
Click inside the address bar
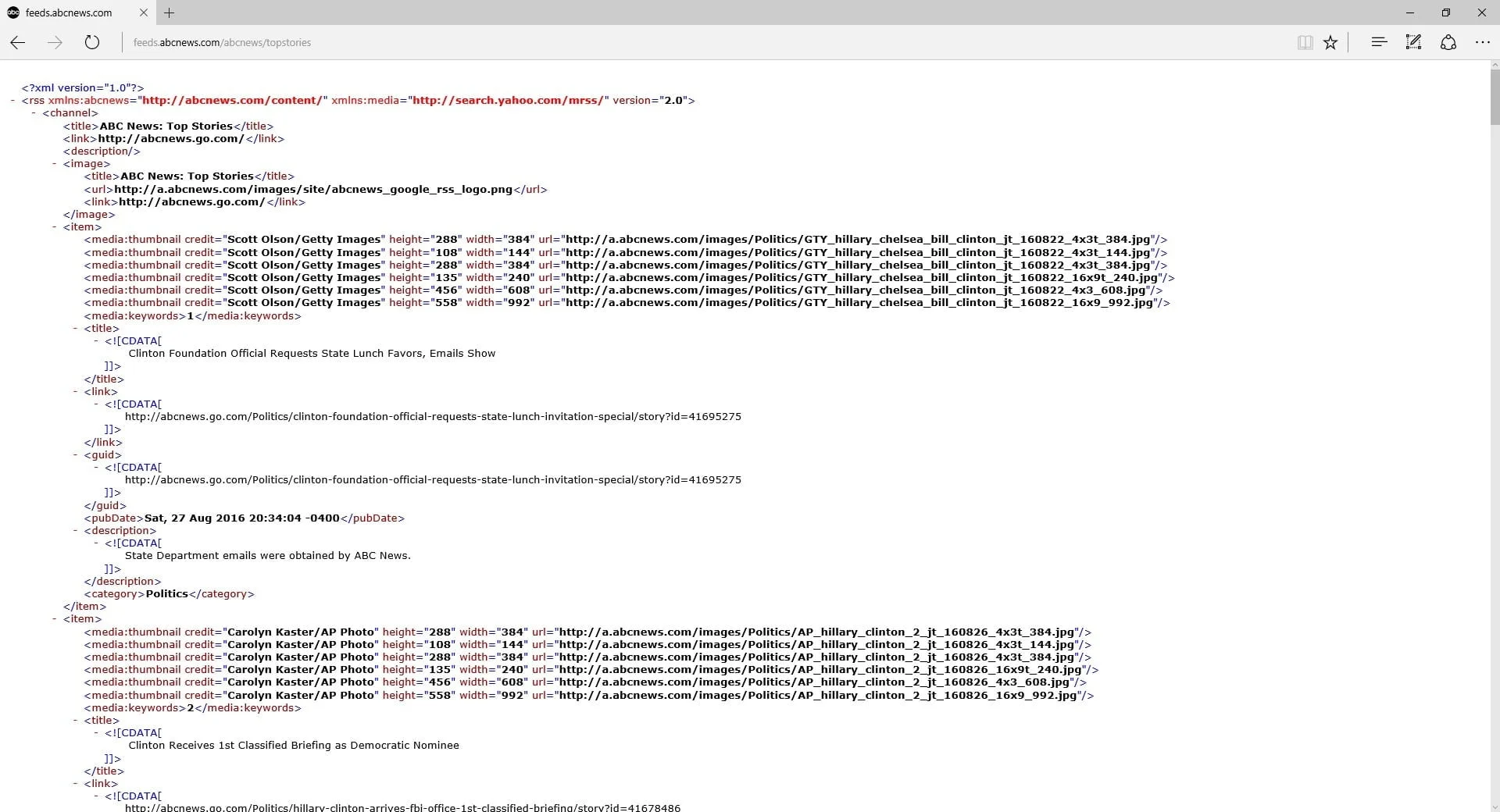point(469,42)
